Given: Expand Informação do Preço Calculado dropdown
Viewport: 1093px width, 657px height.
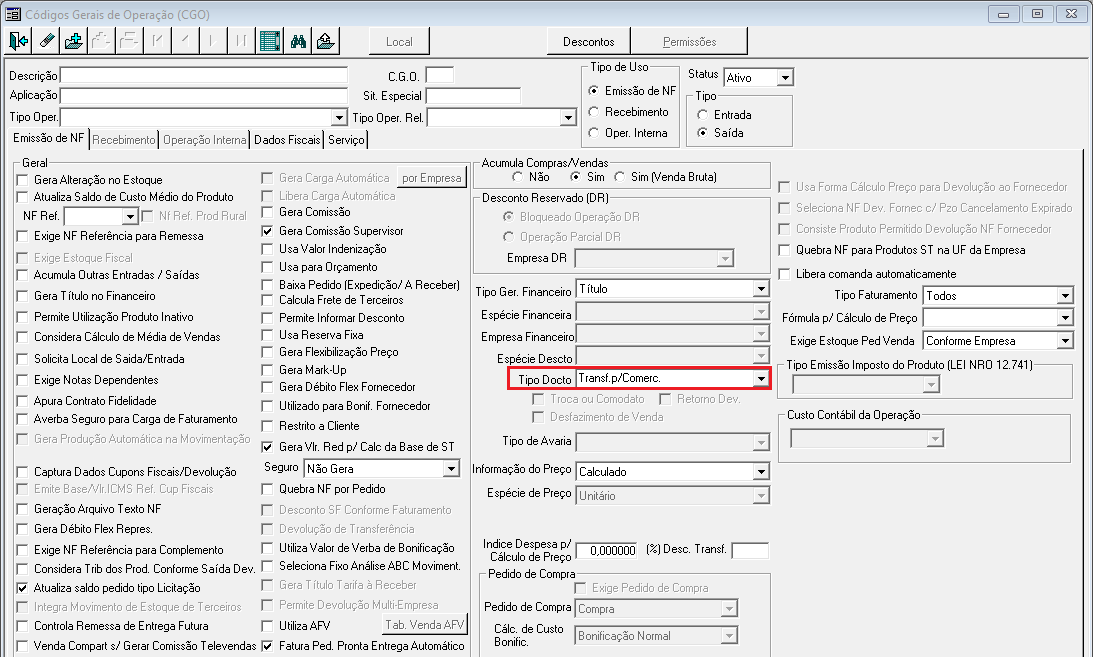Looking at the screenshot, I should pyautogui.click(x=761, y=472).
